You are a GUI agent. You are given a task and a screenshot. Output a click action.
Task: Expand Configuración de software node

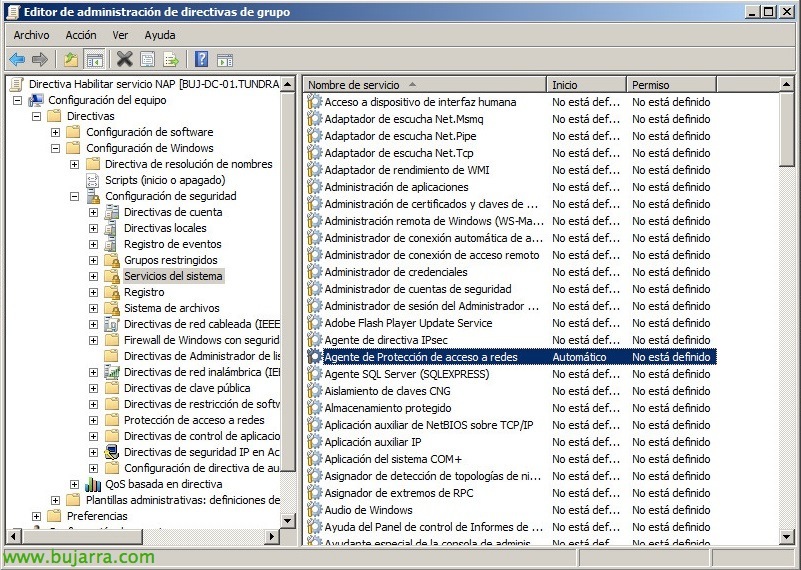tap(55, 132)
